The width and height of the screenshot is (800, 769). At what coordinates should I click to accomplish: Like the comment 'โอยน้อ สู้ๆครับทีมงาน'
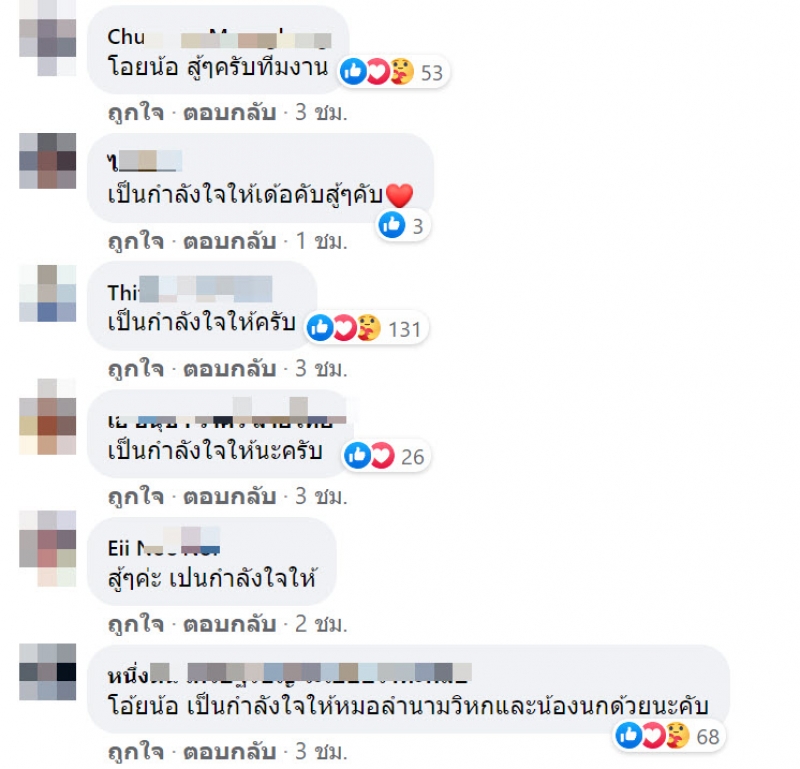(x=136, y=113)
